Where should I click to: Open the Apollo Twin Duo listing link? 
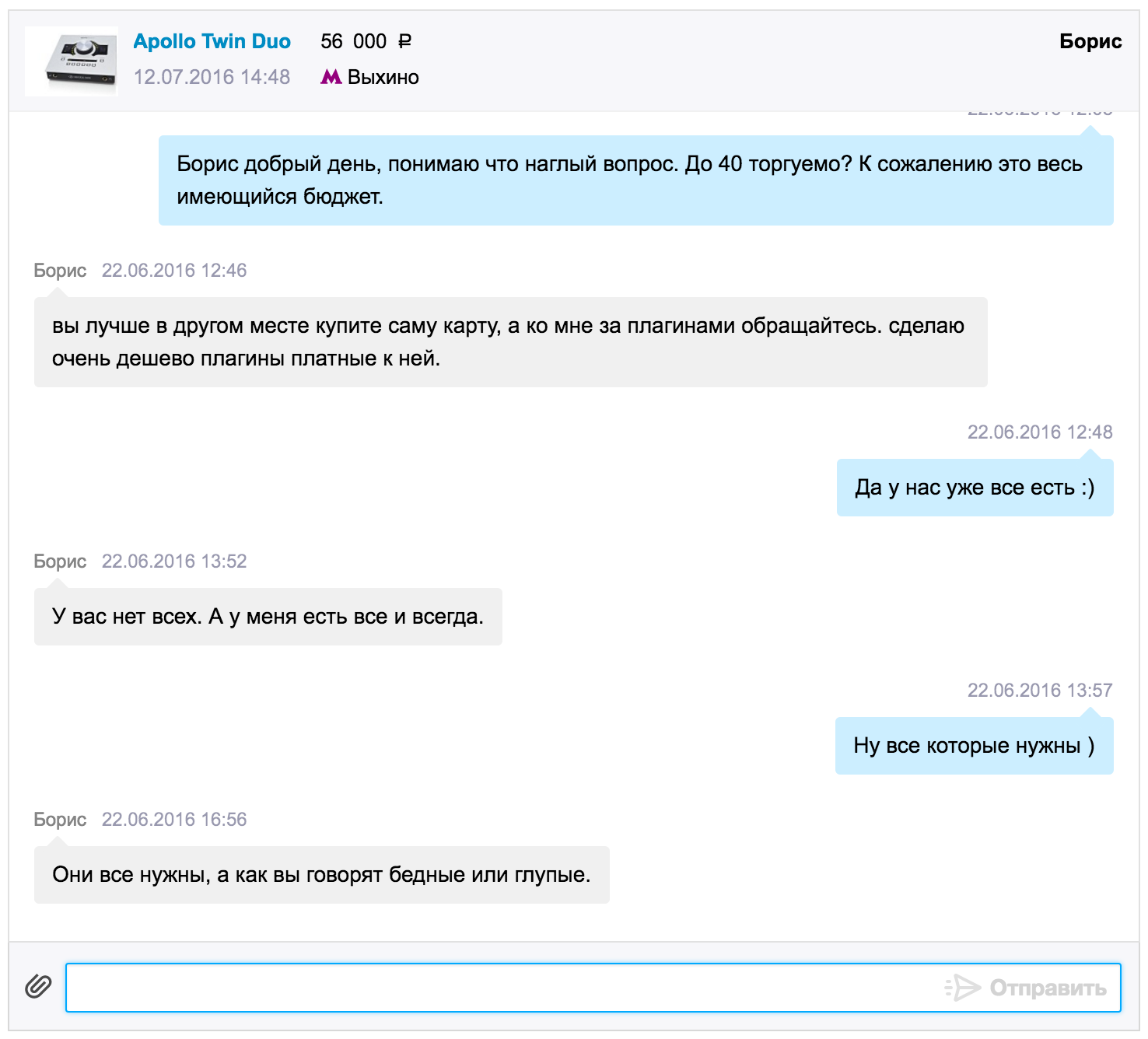212,41
